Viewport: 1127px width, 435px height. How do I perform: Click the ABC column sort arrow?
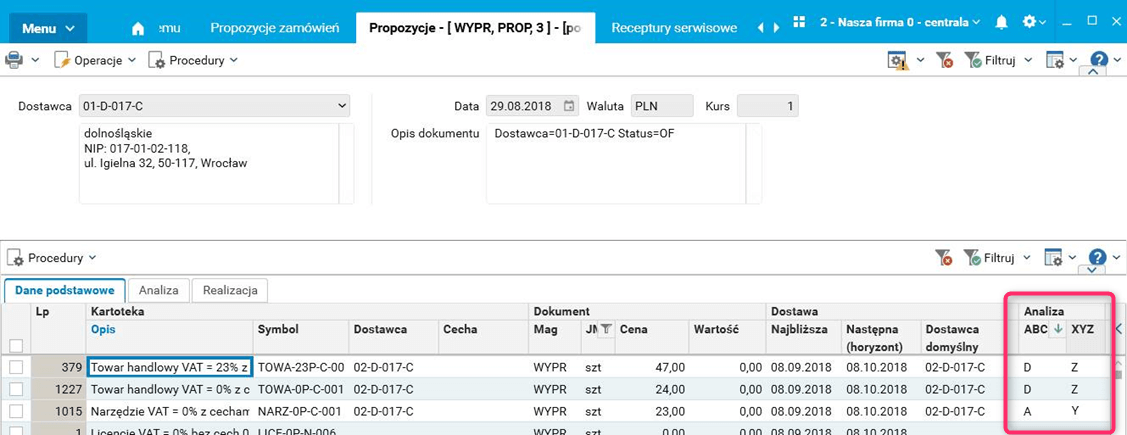[1057, 329]
